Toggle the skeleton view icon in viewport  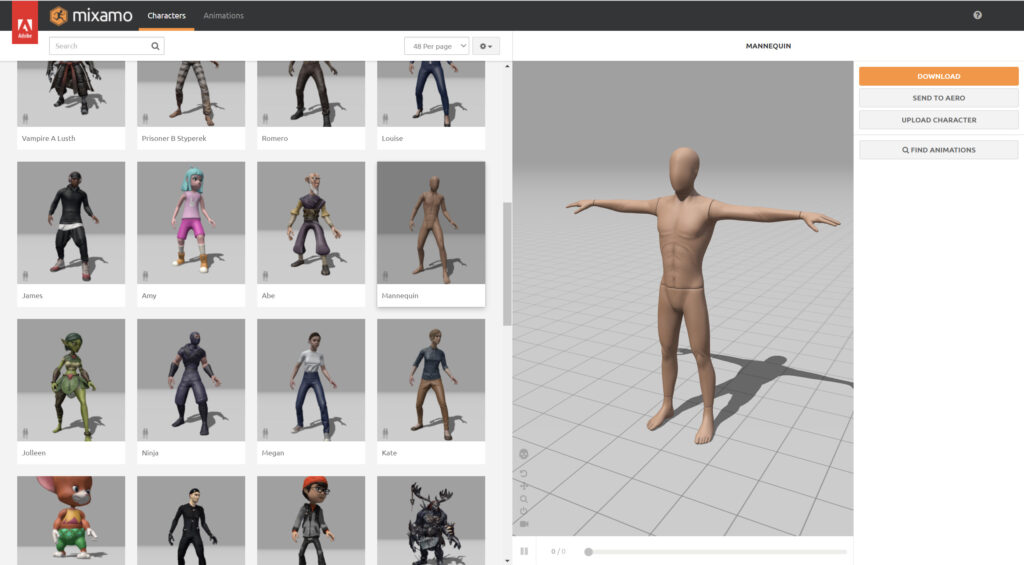coord(524,454)
